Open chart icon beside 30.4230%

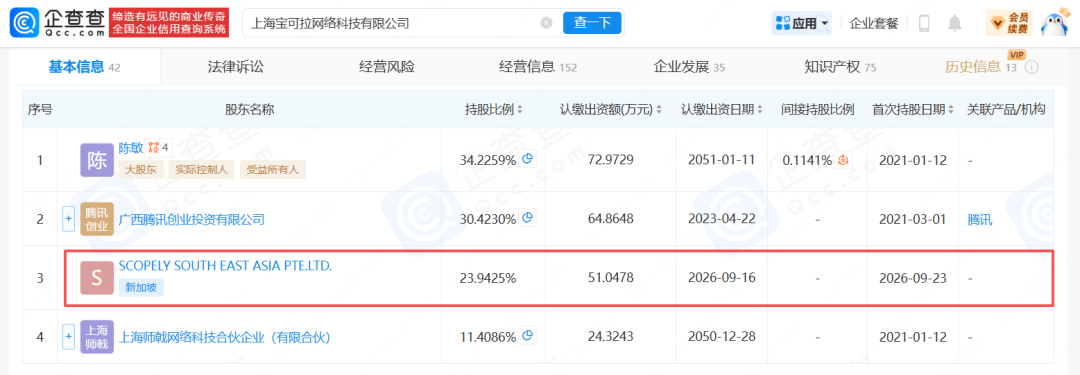(x=528, y=219)
